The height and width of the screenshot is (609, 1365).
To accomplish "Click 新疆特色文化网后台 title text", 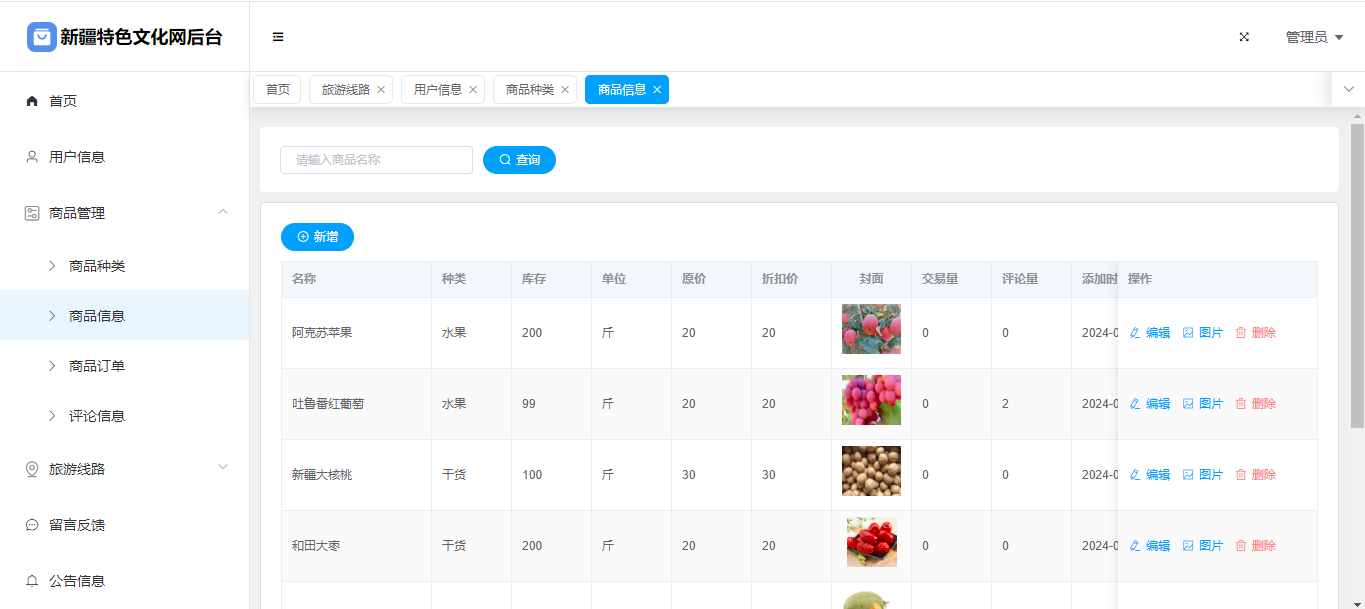I will [x=141, y=37].
